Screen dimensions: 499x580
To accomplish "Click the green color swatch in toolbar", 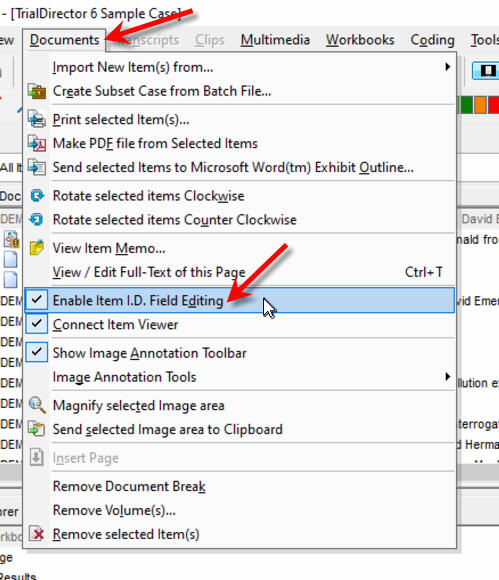I will point(466,105).
